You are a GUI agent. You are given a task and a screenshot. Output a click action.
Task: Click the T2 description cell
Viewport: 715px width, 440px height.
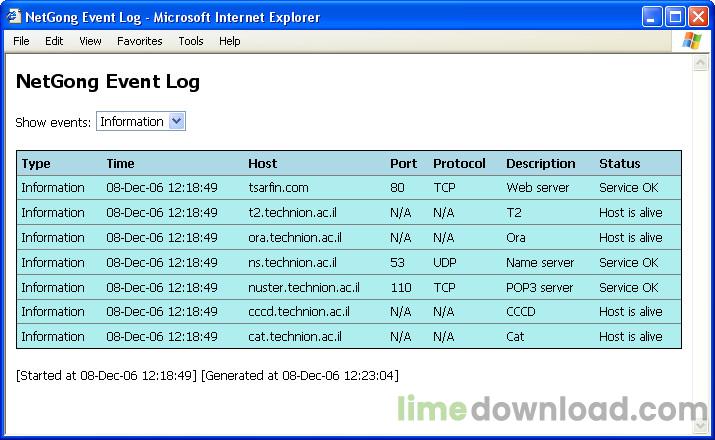point(513,212)
